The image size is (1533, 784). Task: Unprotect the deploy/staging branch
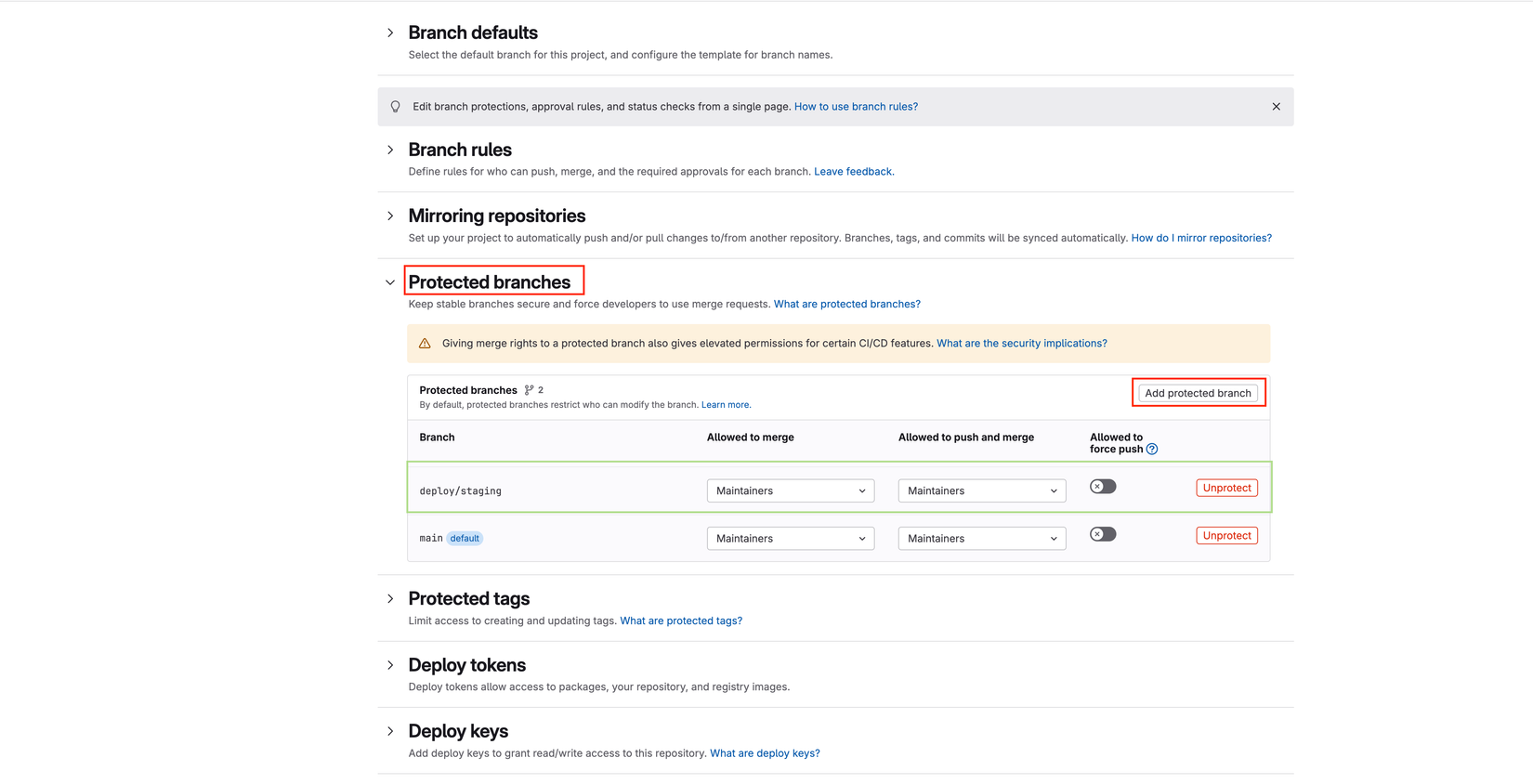pyautogui.click(x=1226, y=488)
